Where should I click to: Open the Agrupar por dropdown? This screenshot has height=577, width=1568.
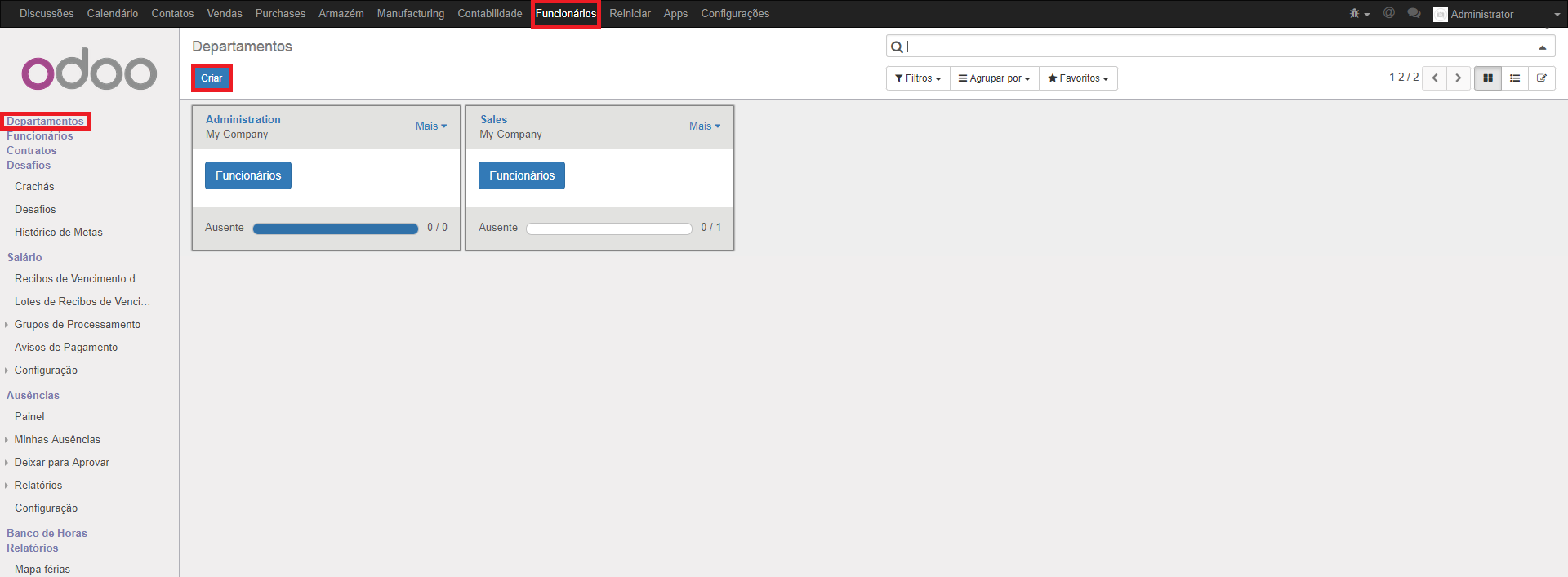pos(994,78)
